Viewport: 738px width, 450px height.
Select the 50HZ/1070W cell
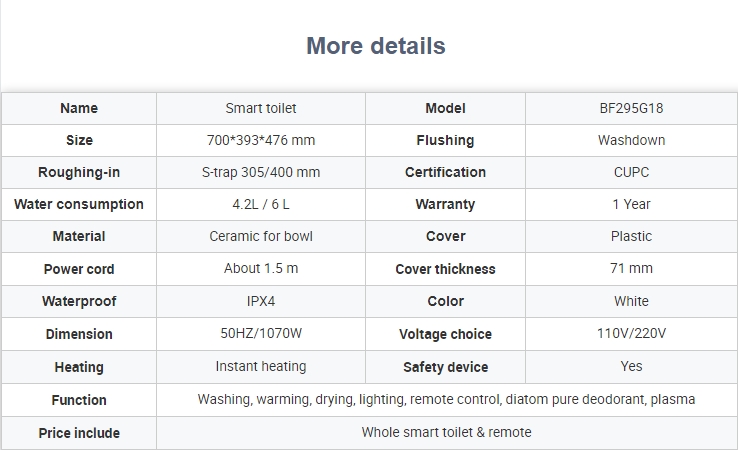[261, 333]
